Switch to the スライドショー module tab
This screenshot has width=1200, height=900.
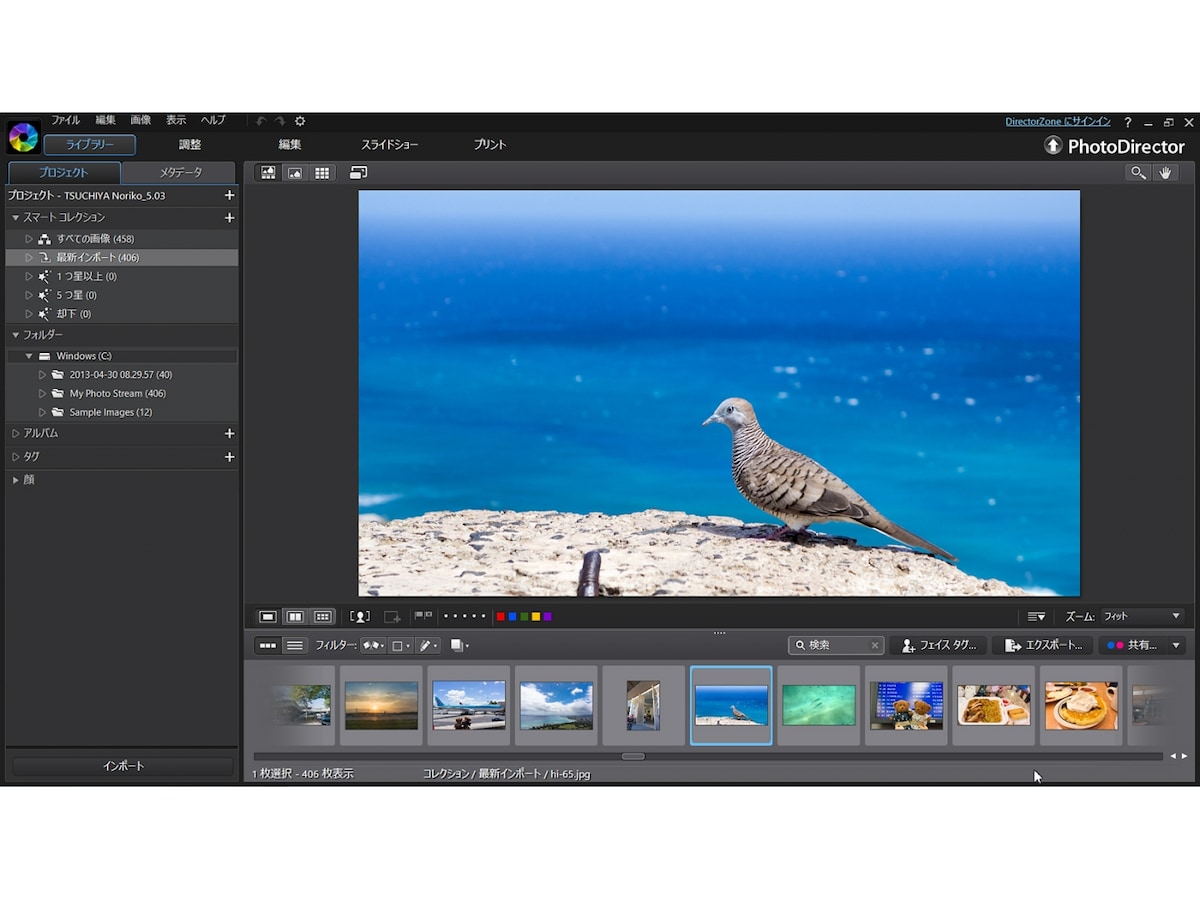[390, 145]
